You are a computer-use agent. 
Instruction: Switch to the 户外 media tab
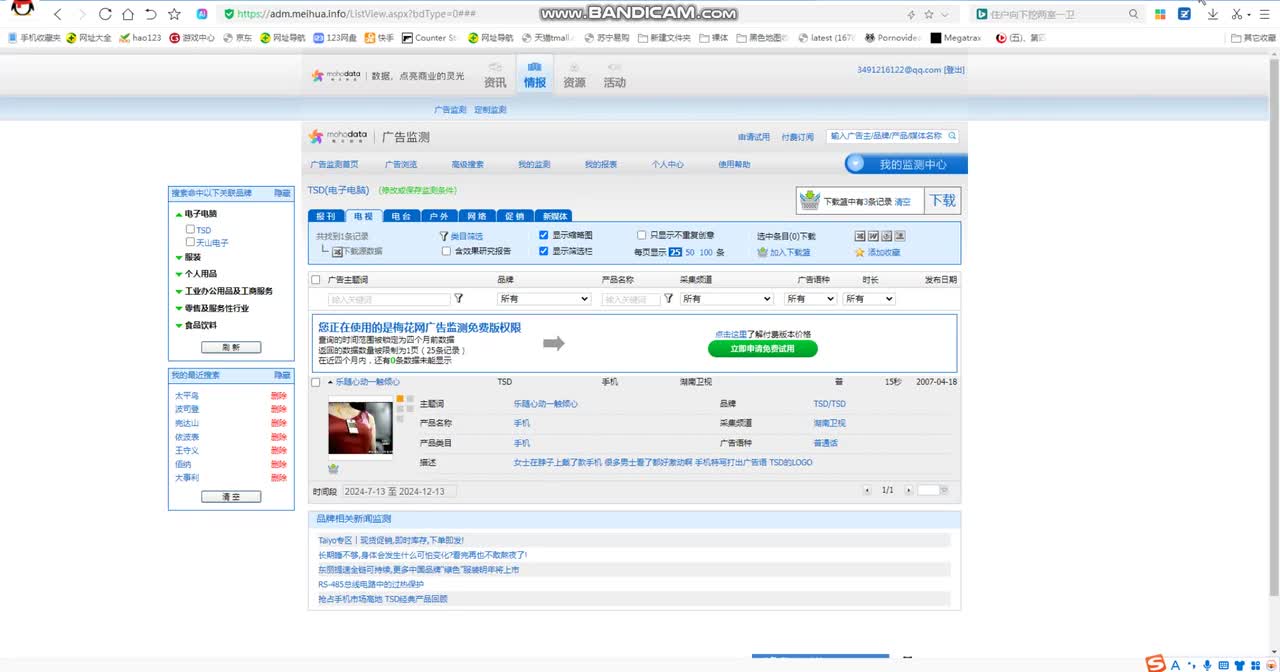coord(439,216)
